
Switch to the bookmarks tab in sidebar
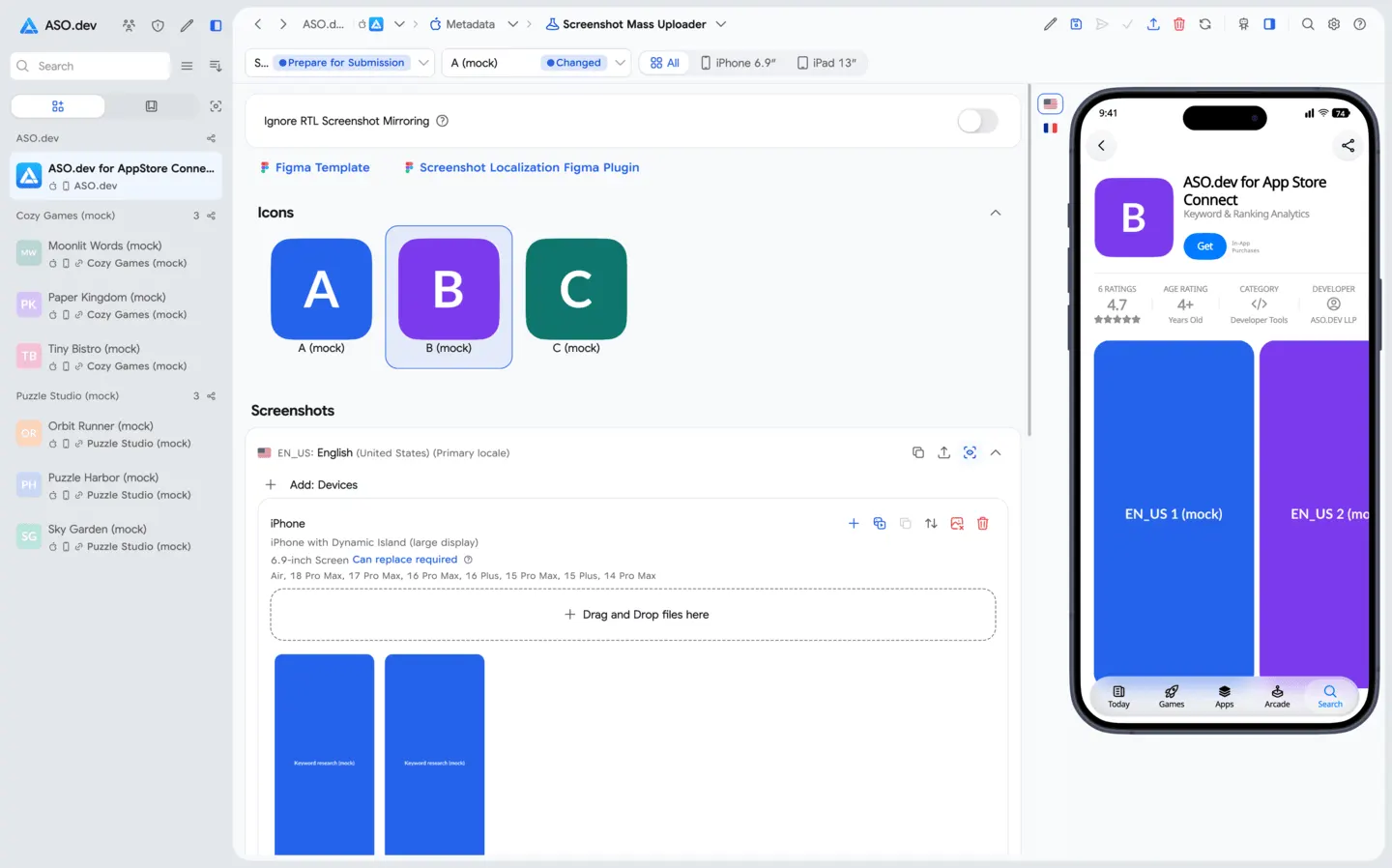click(152, 106)
